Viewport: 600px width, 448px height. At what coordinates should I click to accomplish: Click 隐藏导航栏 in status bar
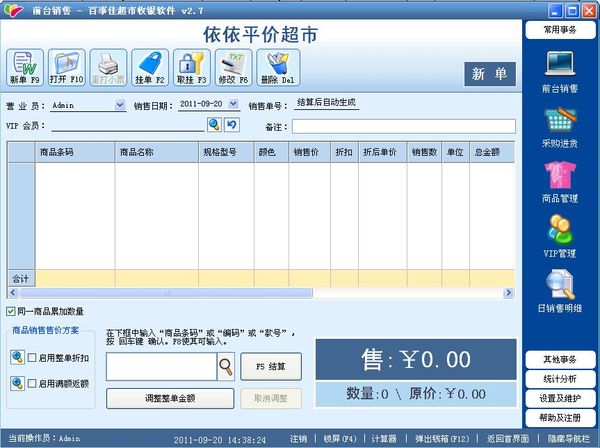(569, 439)
